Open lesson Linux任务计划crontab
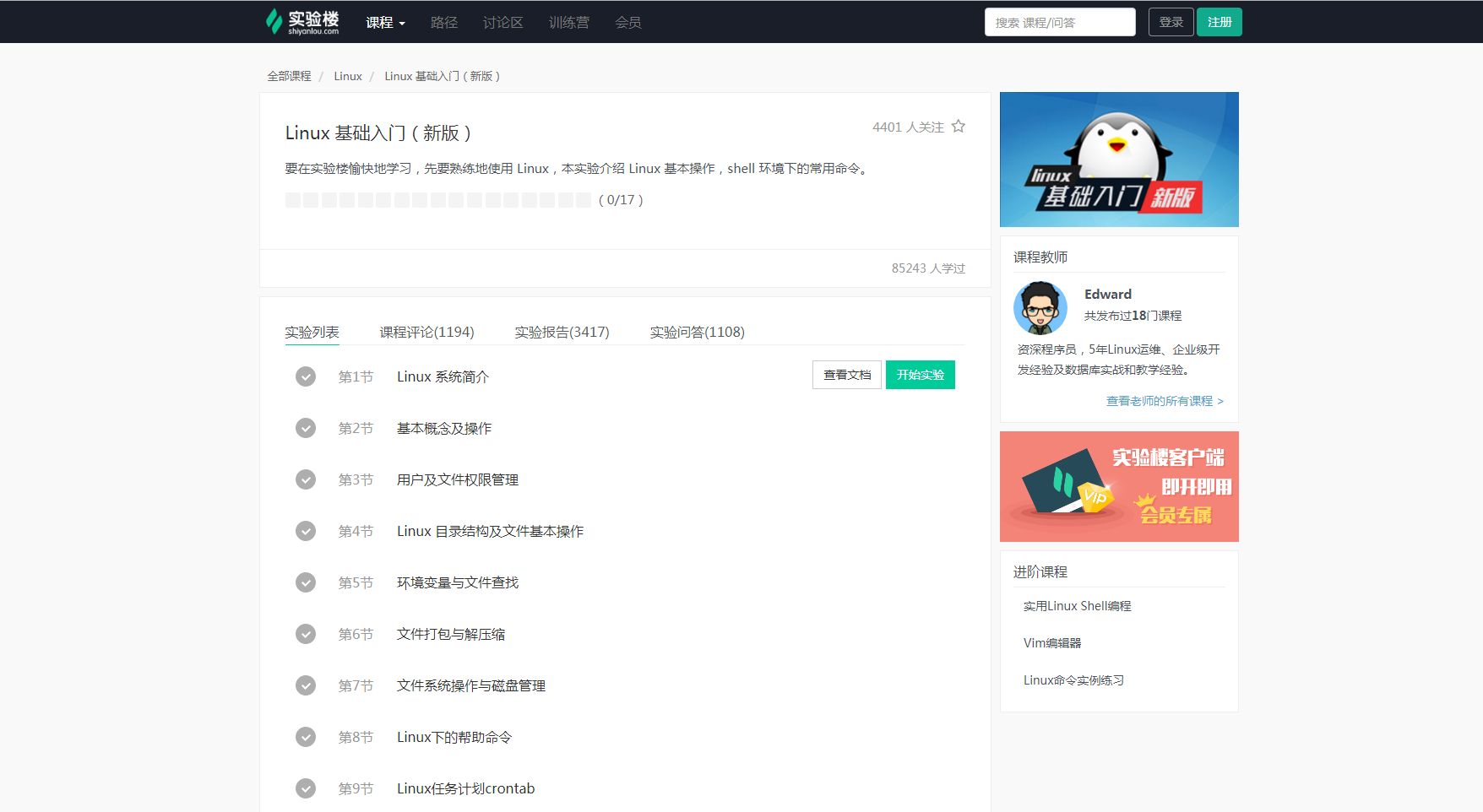The height and width of the screenshot is (812, 1483). pos(466,788)
